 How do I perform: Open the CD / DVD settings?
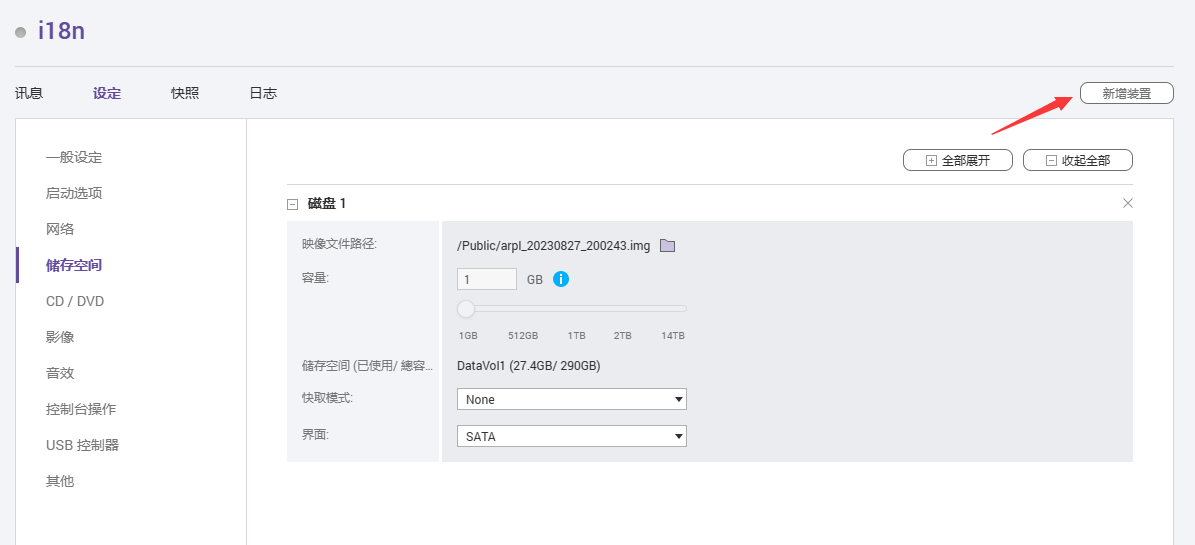75,301
